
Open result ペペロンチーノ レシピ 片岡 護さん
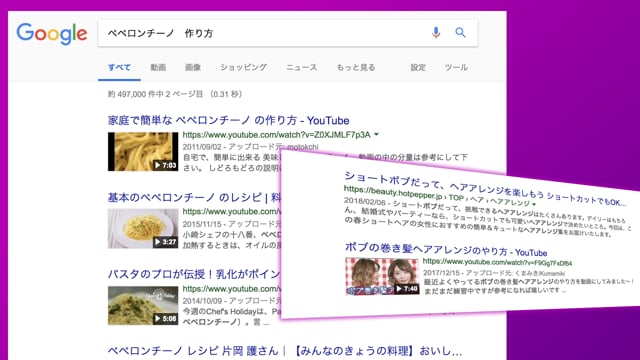pos(285,351)
